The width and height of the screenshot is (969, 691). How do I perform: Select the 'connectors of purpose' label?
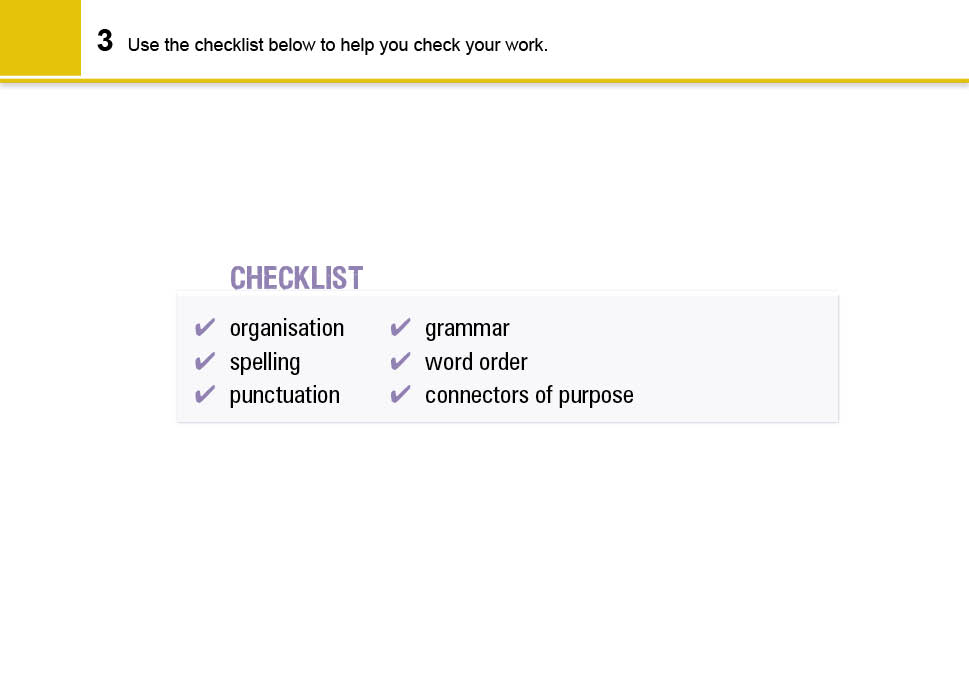click(529, 395)
